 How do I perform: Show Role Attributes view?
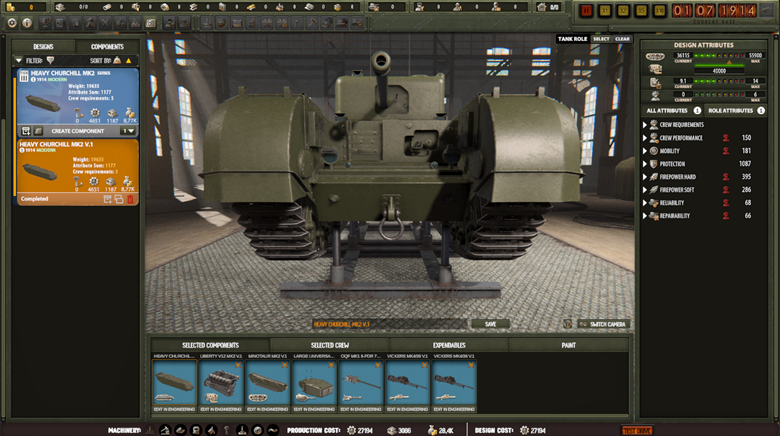[x=736, y=110]
